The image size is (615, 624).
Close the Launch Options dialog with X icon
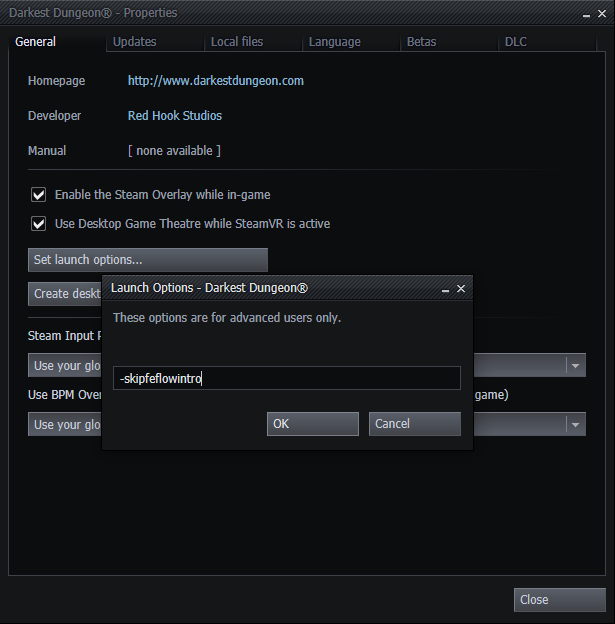tap(461, 288)
